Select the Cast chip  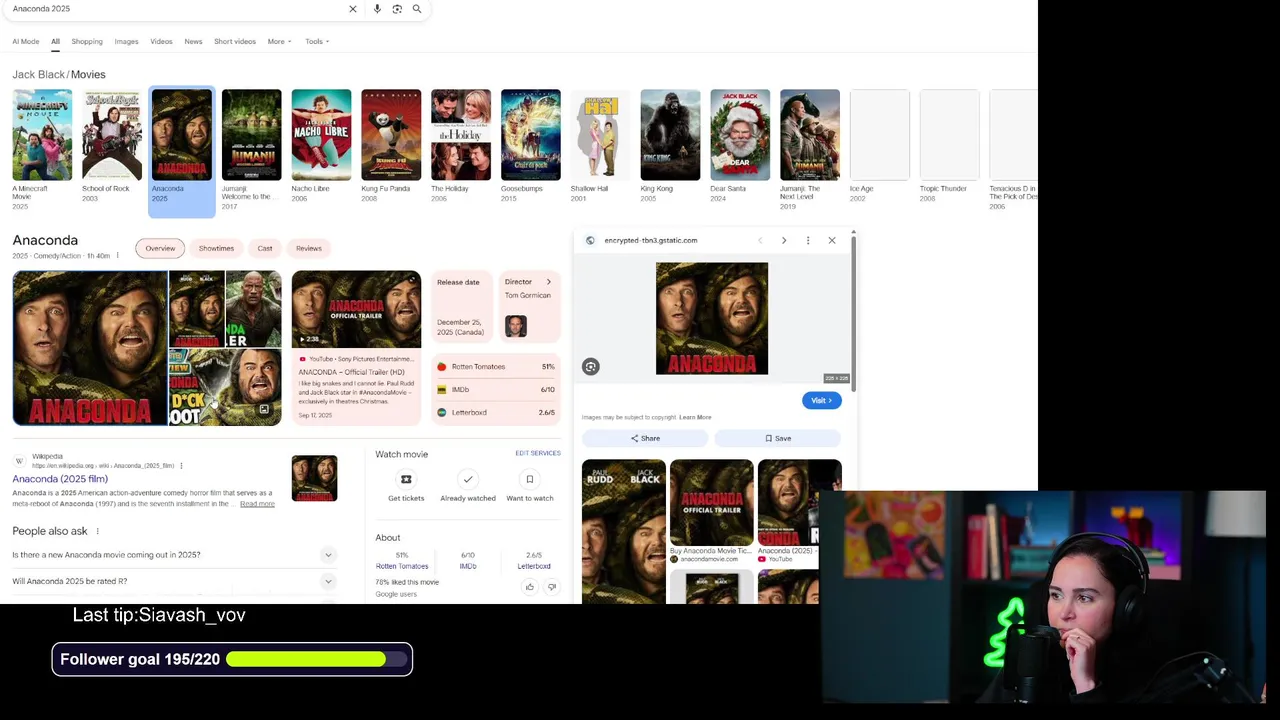click(265, 248)
